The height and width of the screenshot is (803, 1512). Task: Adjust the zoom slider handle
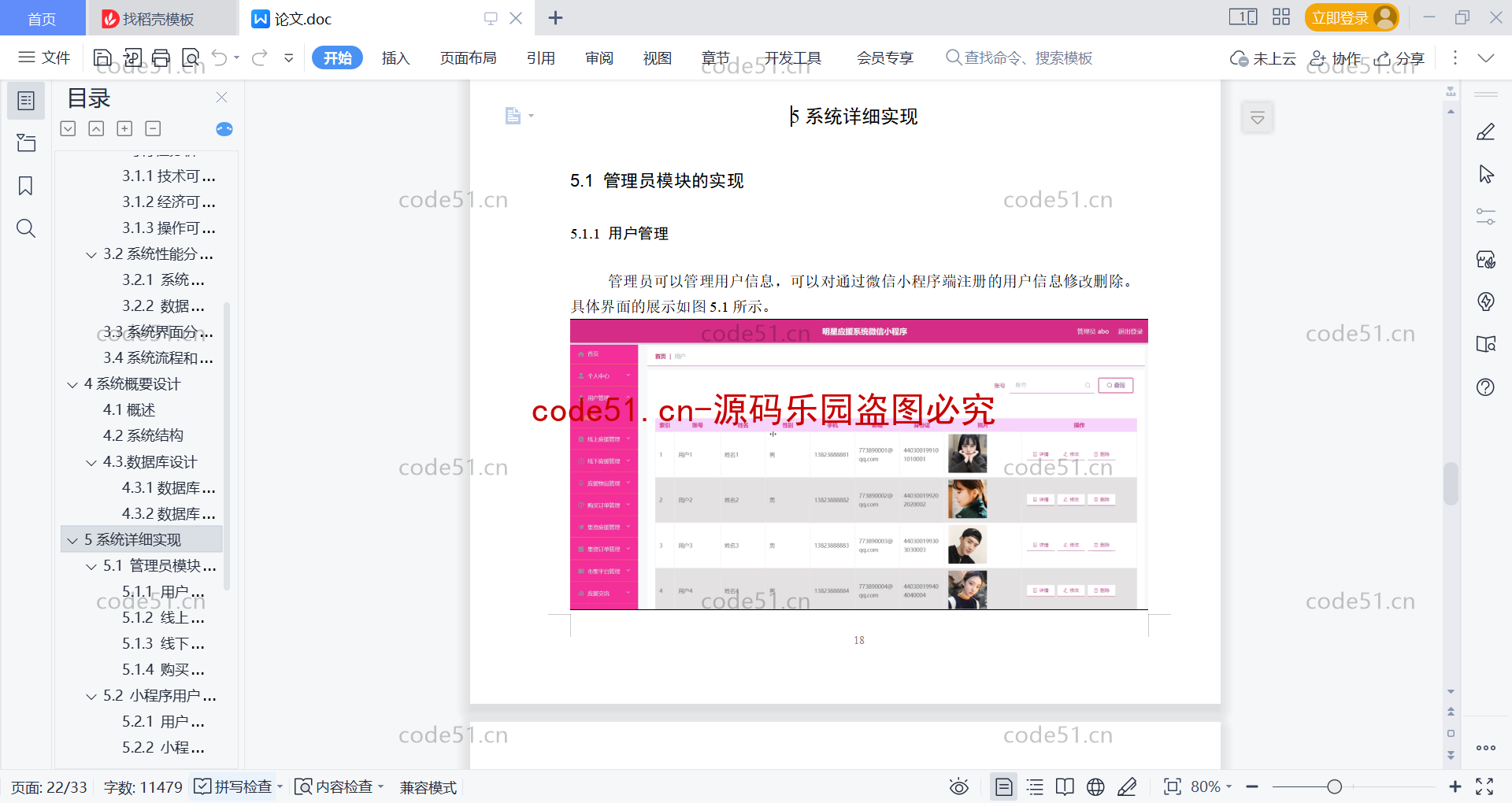1334,786
